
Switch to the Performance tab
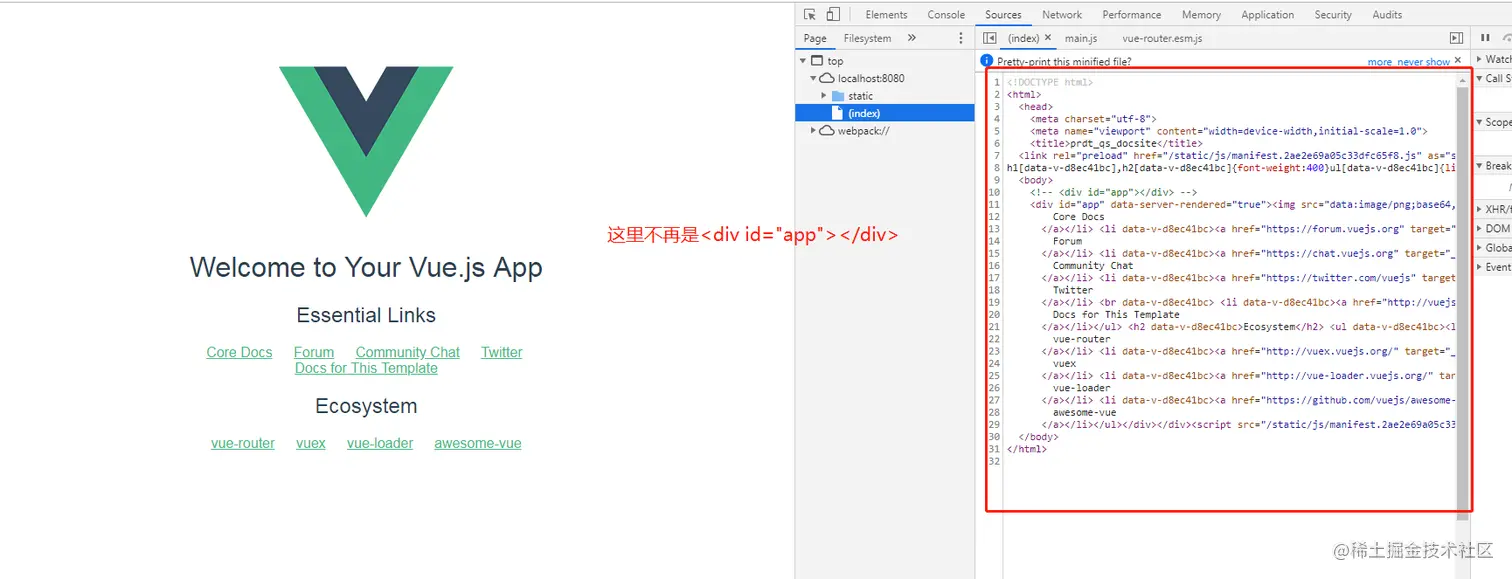tap(1132, 15)
